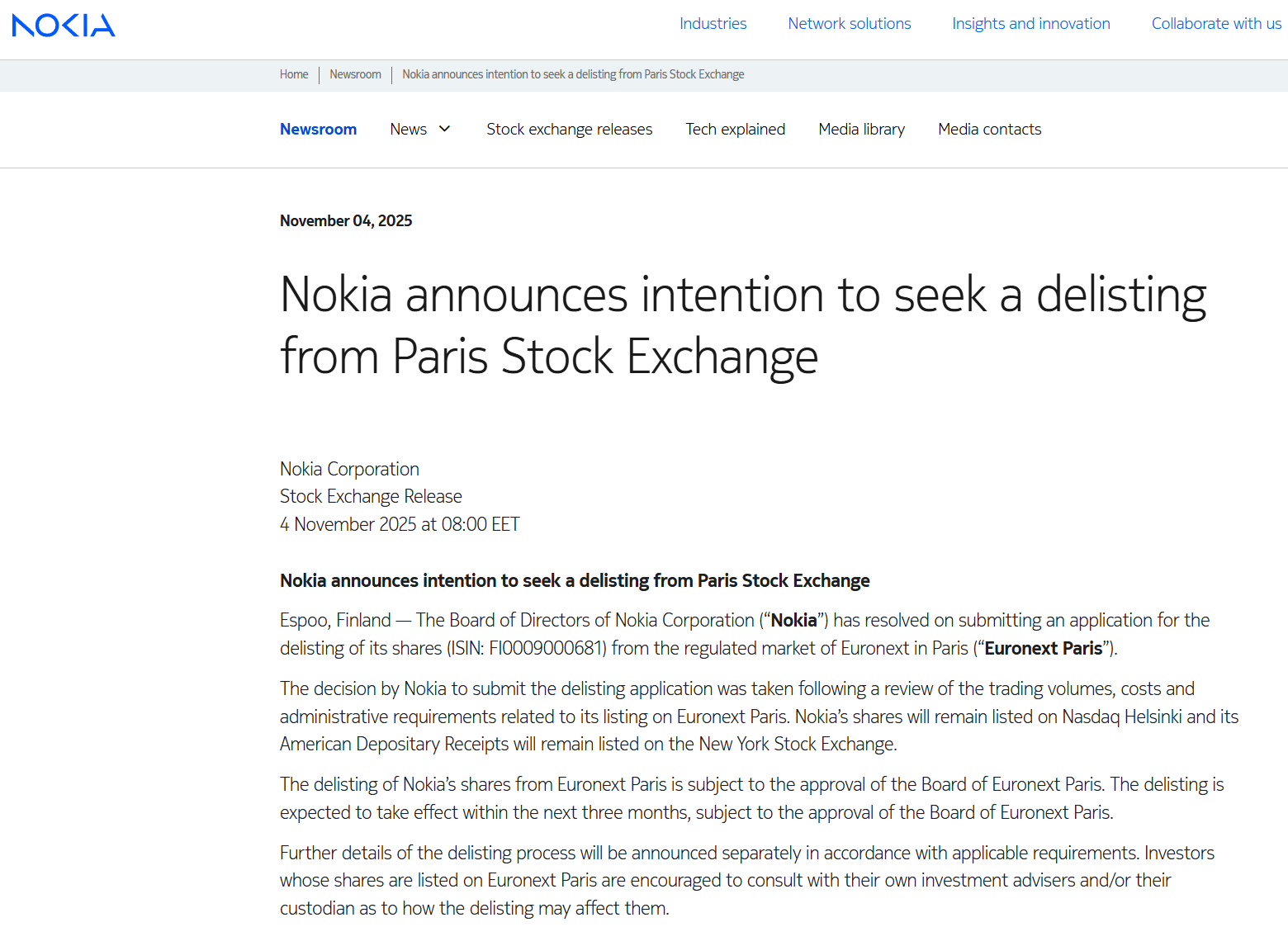
Task: Go to Network solutions
Action: coord(849,24)
